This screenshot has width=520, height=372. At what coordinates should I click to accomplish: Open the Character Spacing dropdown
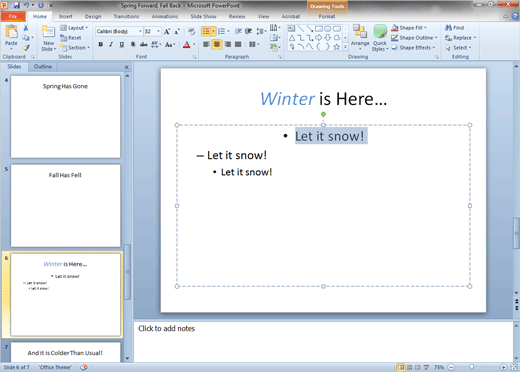(x=156, y=44)
